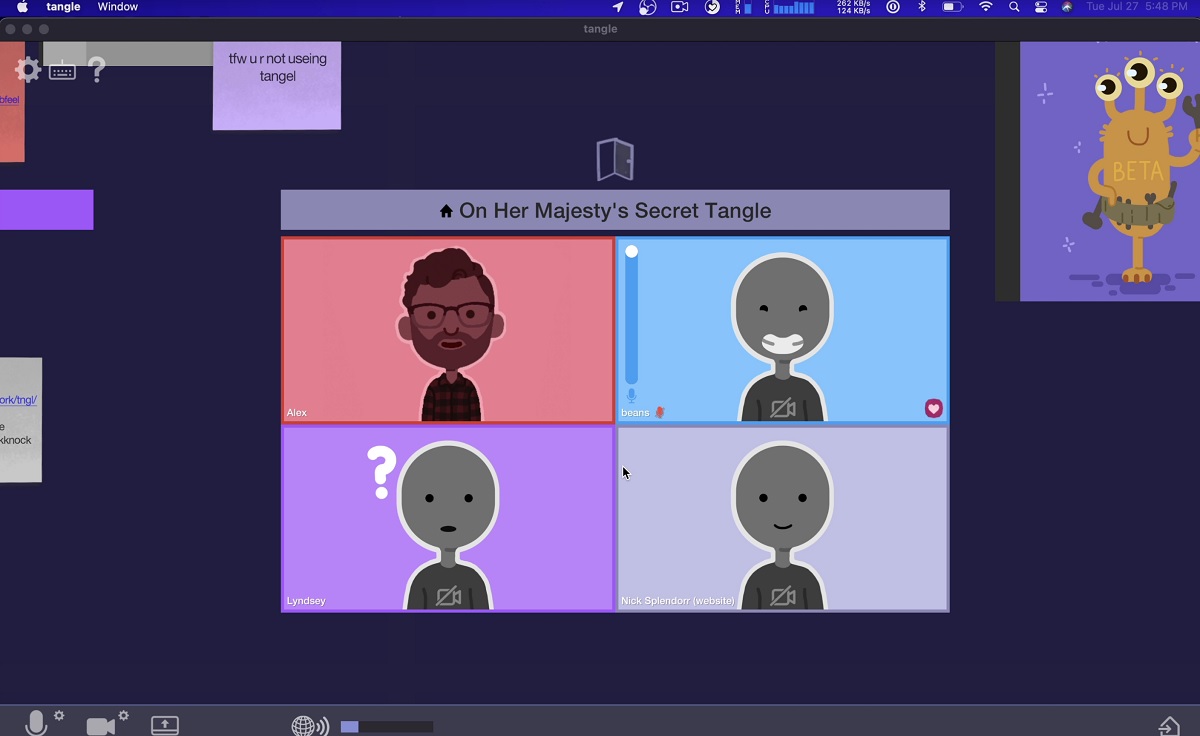Click camera-off icon on Lyndsey's avatar
Image resolution: width=1200 pixels, height=736 pixels.
point(448,597)
